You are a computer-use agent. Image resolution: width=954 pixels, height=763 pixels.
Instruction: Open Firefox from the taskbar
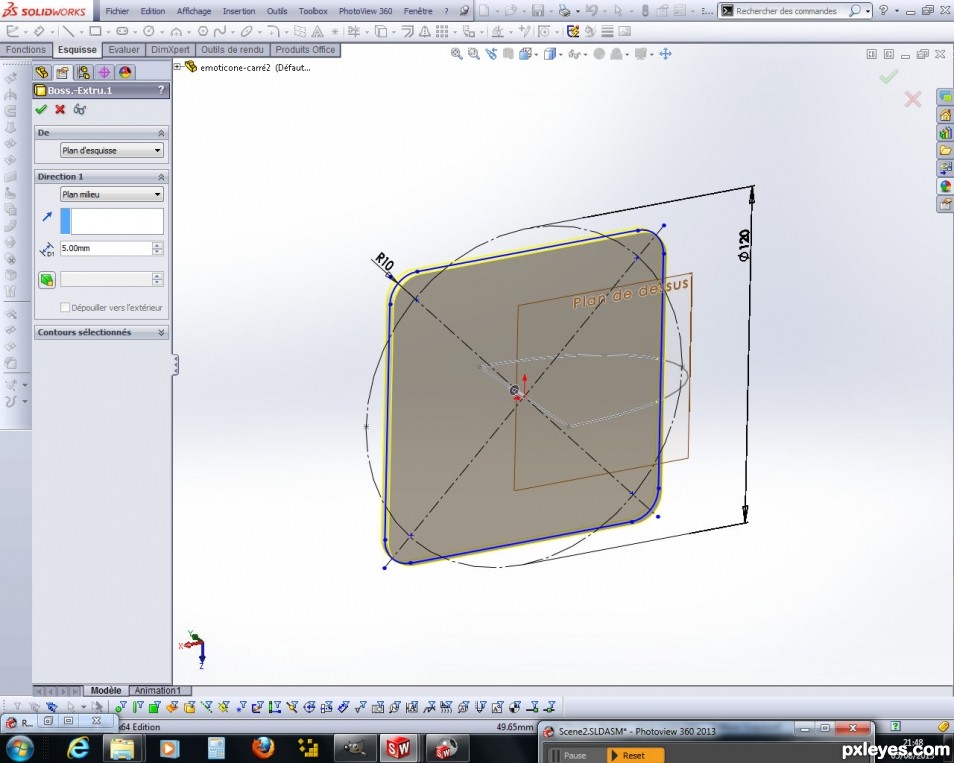(263, 747)
